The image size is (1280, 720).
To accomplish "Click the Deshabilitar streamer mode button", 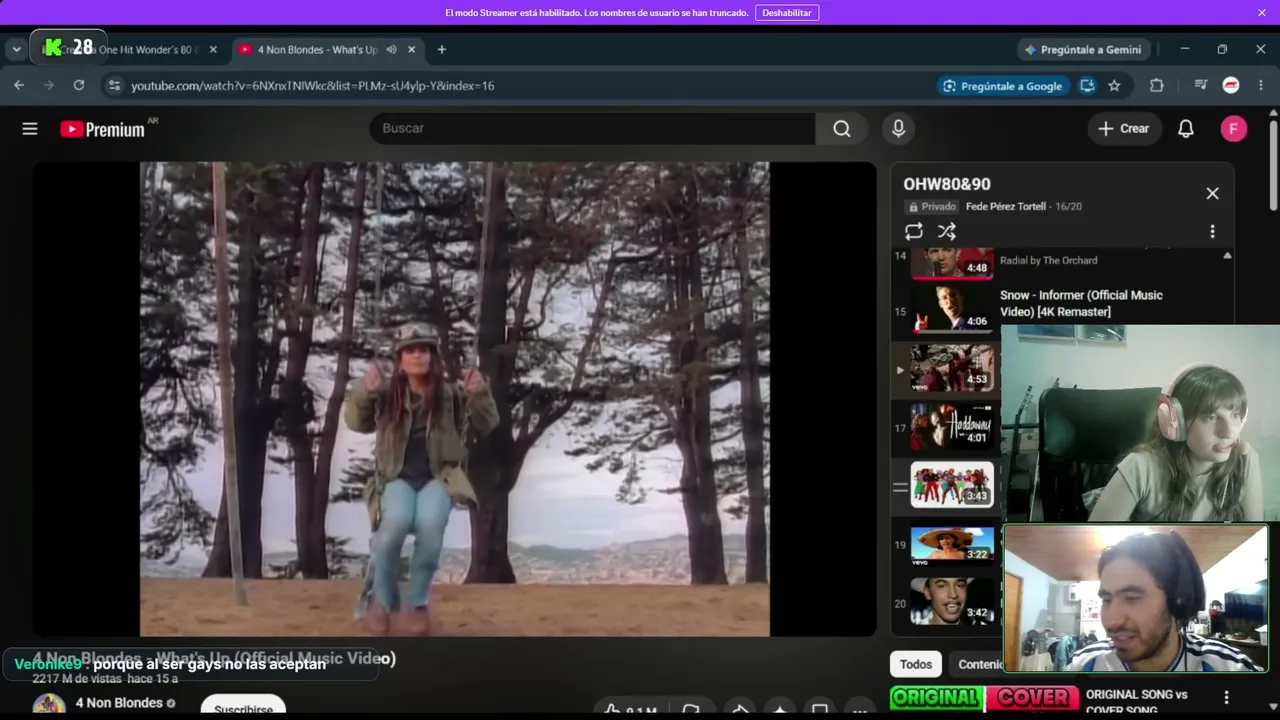I will click(787, 13).
